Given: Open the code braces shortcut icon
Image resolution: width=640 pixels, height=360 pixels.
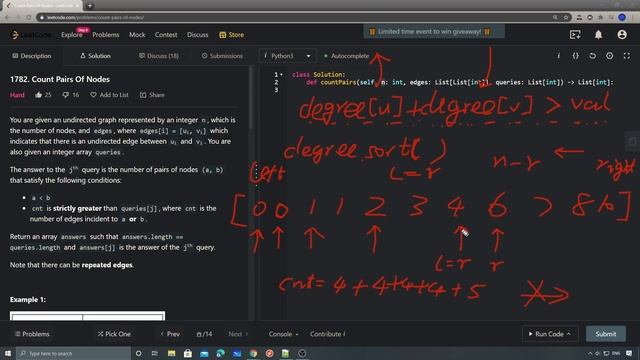Looking at the screenshot, I should [576, 56].
